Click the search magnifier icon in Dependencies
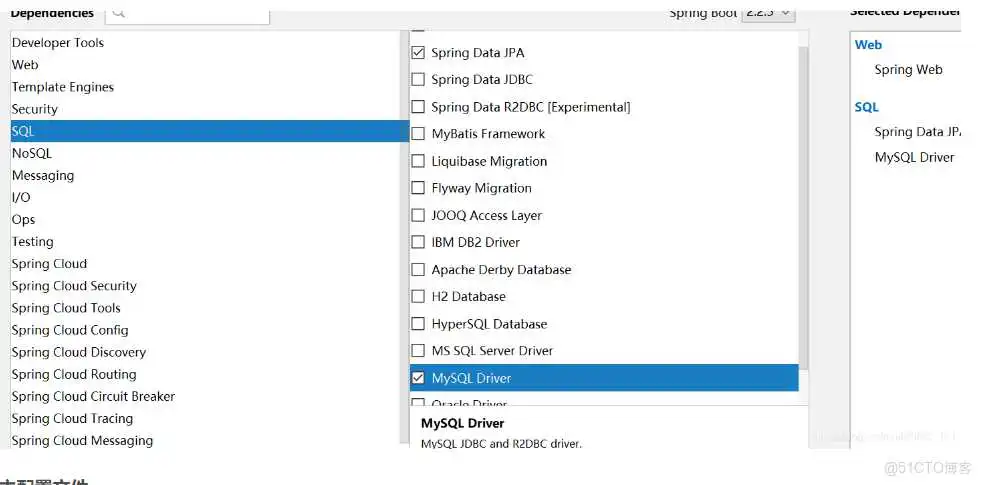982x485 pixels. coord(120,13)
